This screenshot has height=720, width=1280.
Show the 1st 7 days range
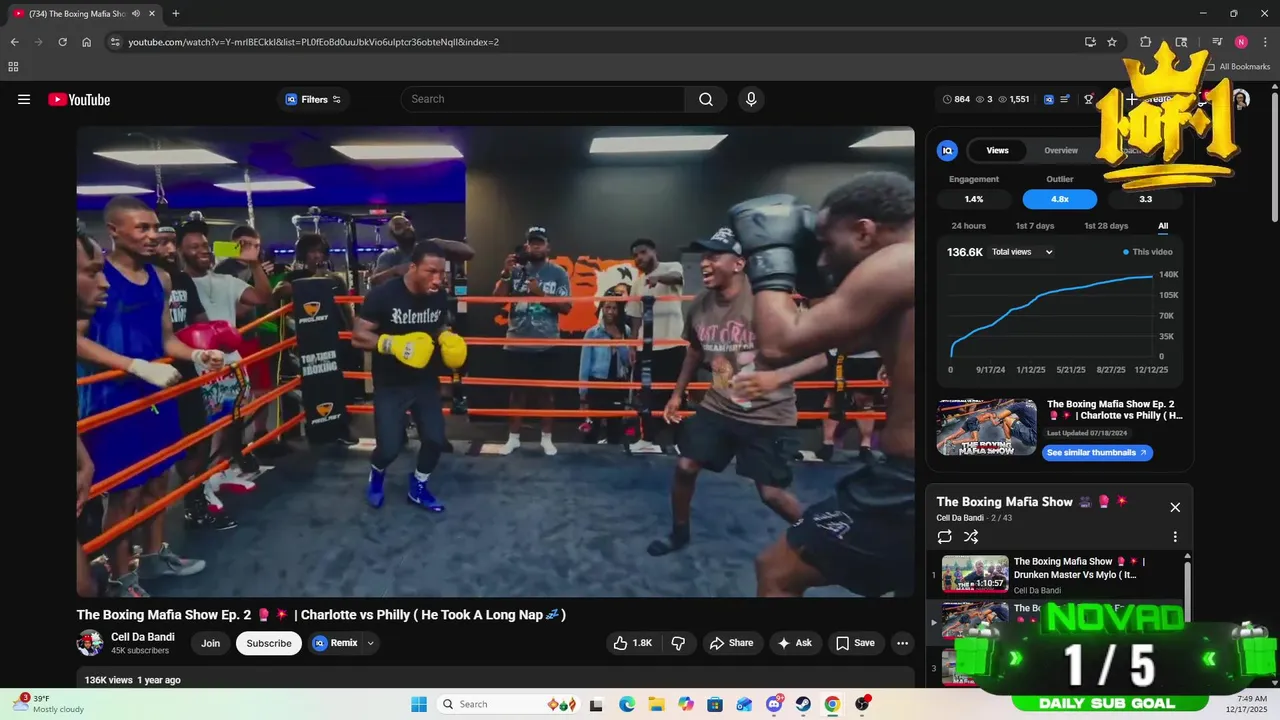click(1035, 226)
